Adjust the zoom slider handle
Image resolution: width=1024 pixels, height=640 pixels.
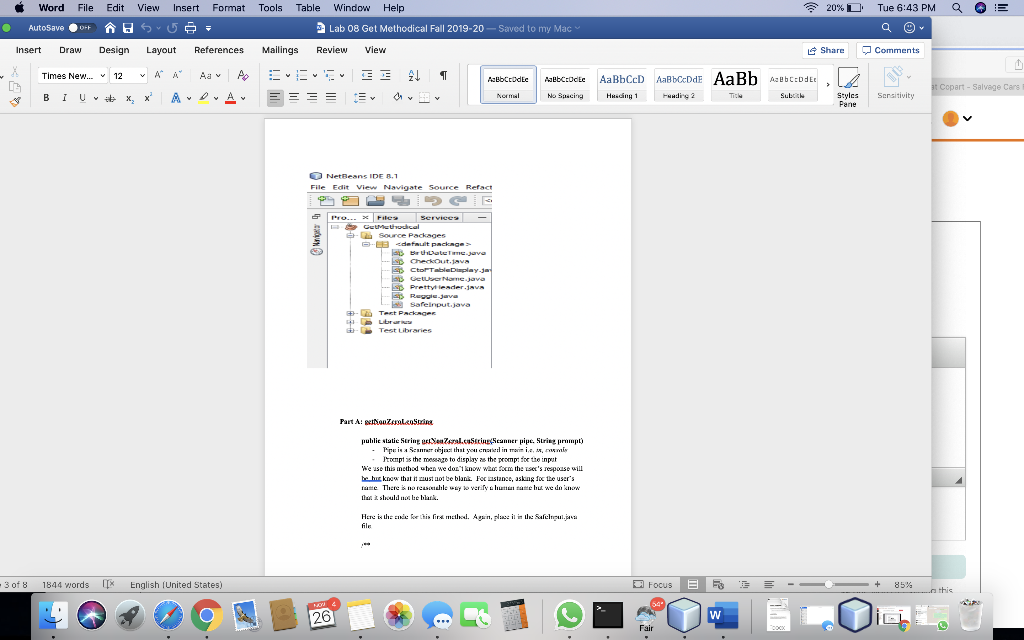click(x=828, y=584)
